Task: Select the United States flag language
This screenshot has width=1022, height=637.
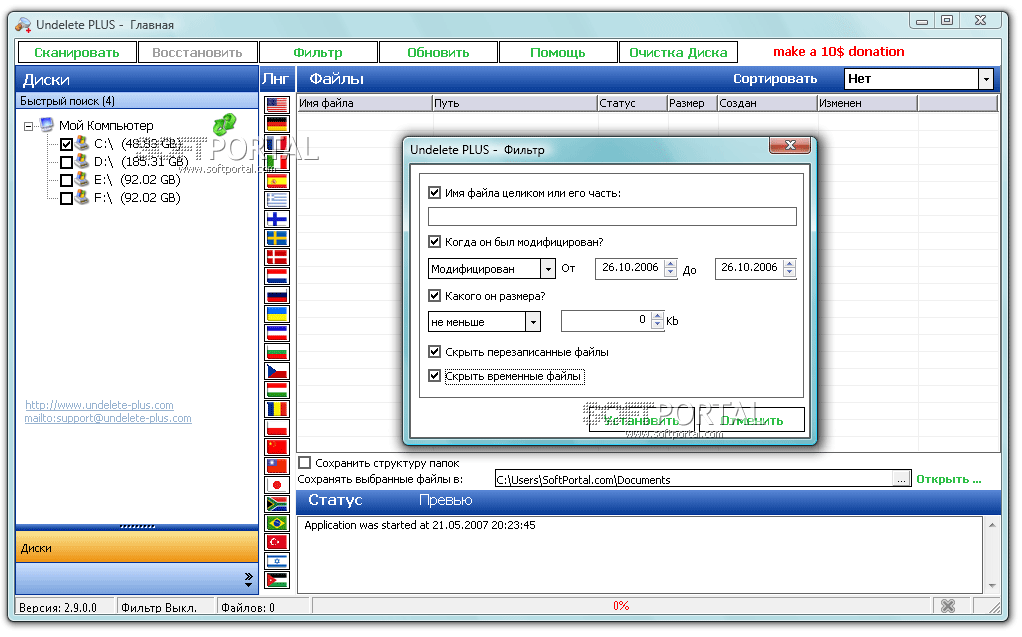Action: point(277,105)
